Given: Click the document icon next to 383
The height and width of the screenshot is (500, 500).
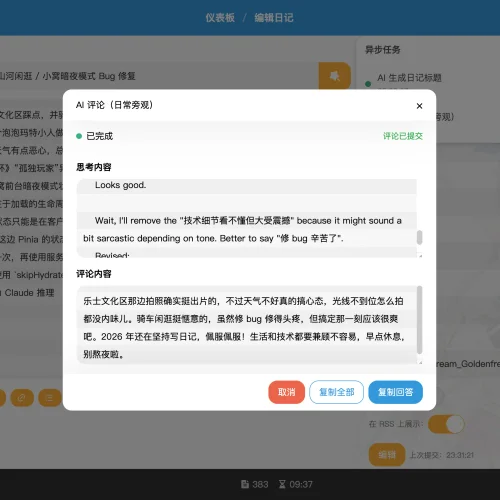Looking at the screenshot, I should [245, 484].
